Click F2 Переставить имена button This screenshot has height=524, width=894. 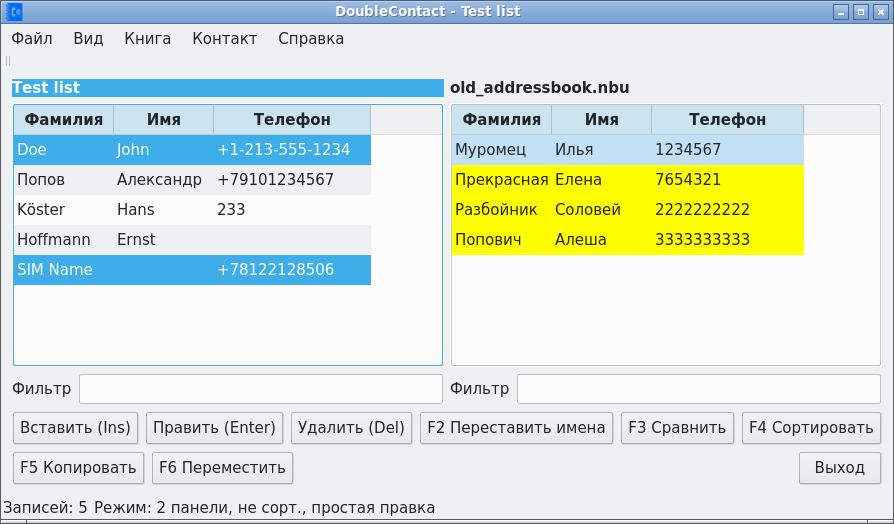click(516, 428)
